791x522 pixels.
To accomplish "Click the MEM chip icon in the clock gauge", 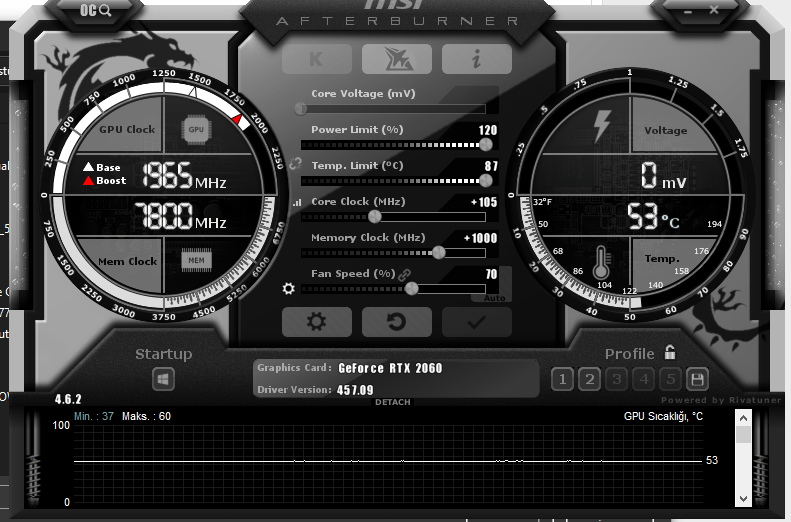I will 196,261.
